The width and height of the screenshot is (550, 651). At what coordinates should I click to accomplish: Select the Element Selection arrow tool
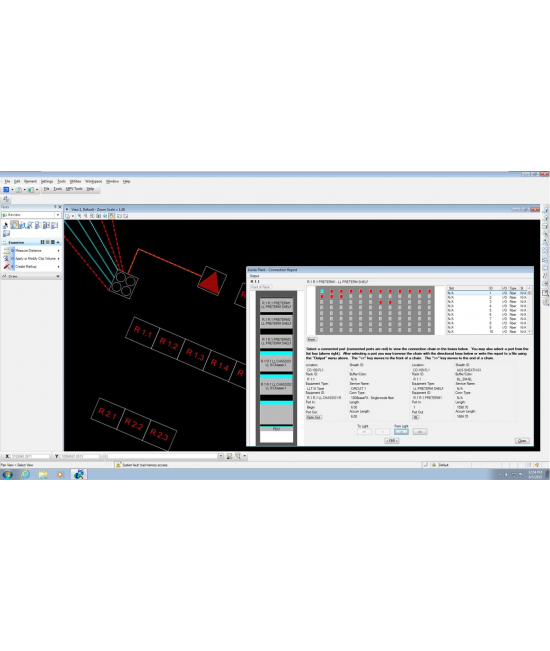click(x=6, y=225)
